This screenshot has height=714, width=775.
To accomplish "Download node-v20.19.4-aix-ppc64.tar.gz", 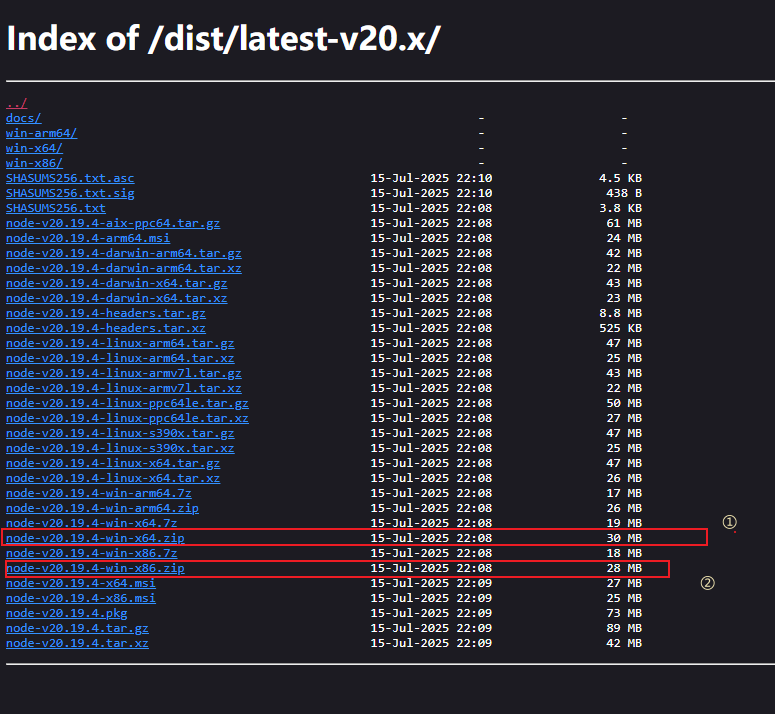I will 113,223.
